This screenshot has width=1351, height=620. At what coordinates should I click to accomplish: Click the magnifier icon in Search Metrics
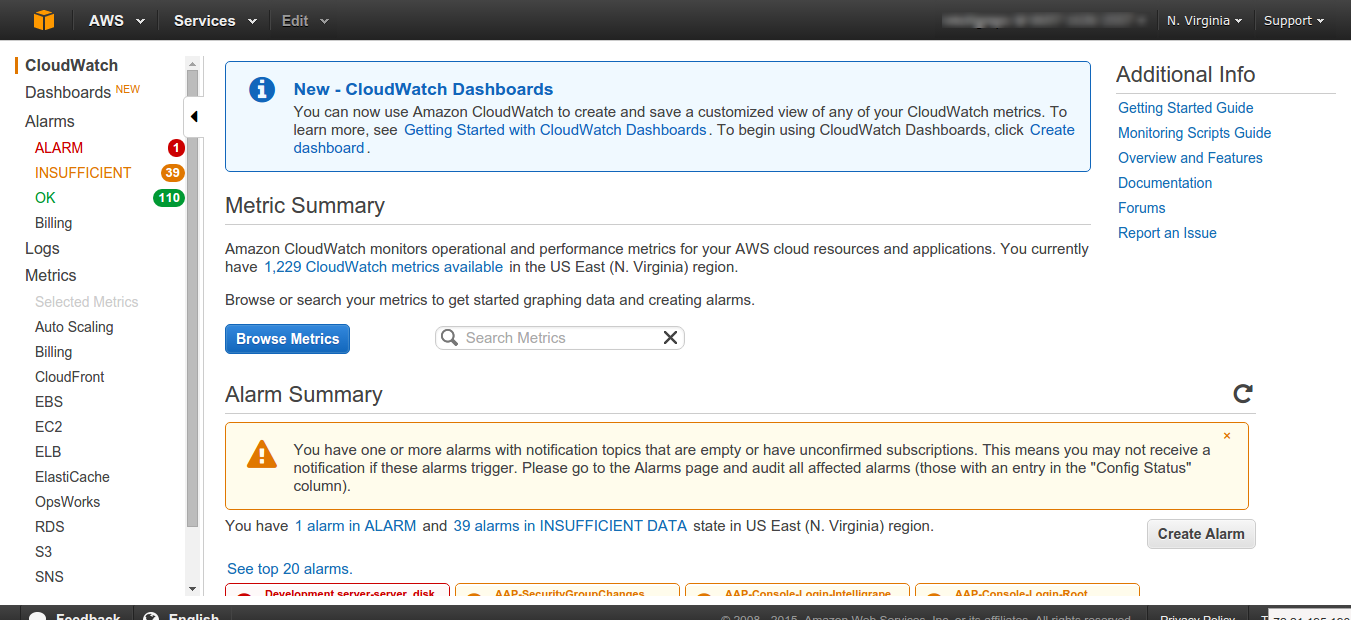coord(450,338)
